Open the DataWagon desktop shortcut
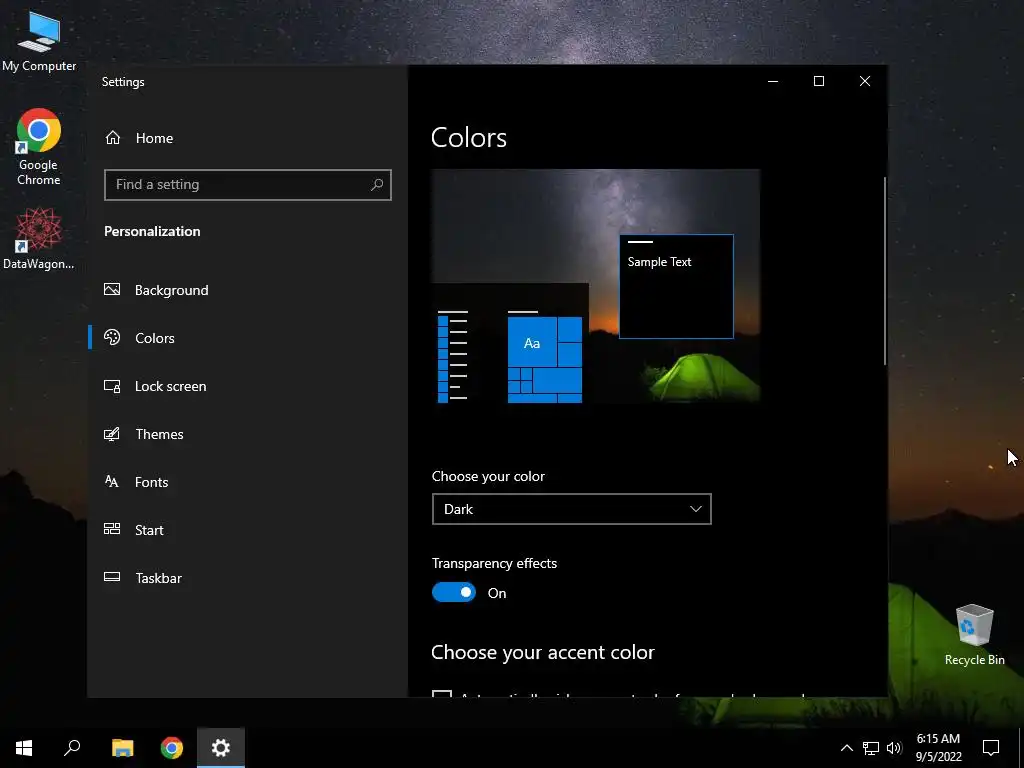The width and height of the screenshot is (1024, 768). 39,238
